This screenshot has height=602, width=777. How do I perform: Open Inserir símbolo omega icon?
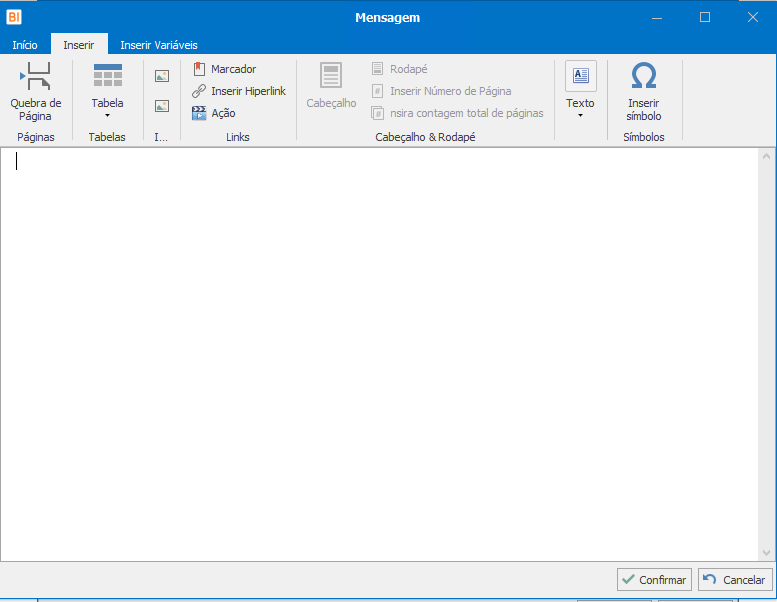pyautogui.click(x=644, y=75)
